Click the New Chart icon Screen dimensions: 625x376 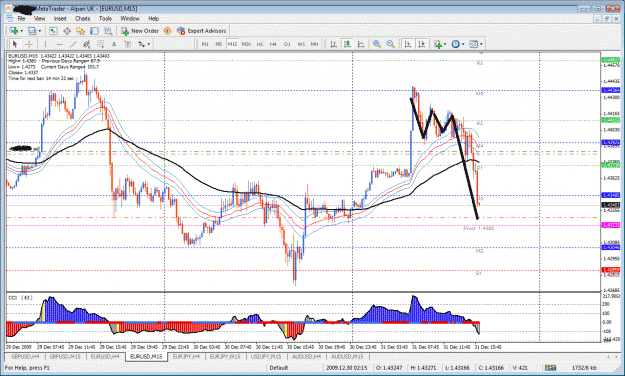click(x=14, y=31)
